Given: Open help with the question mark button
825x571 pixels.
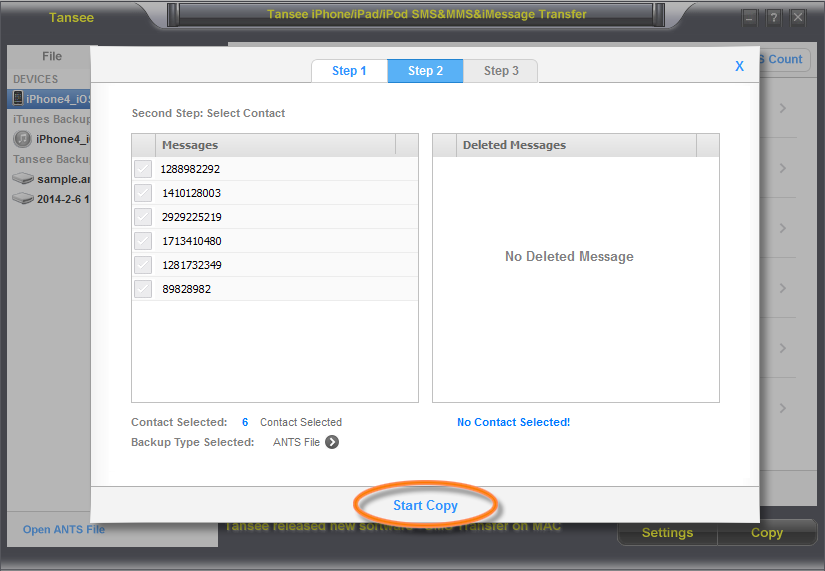Looking at the screenshot, I should pos(773,18).
